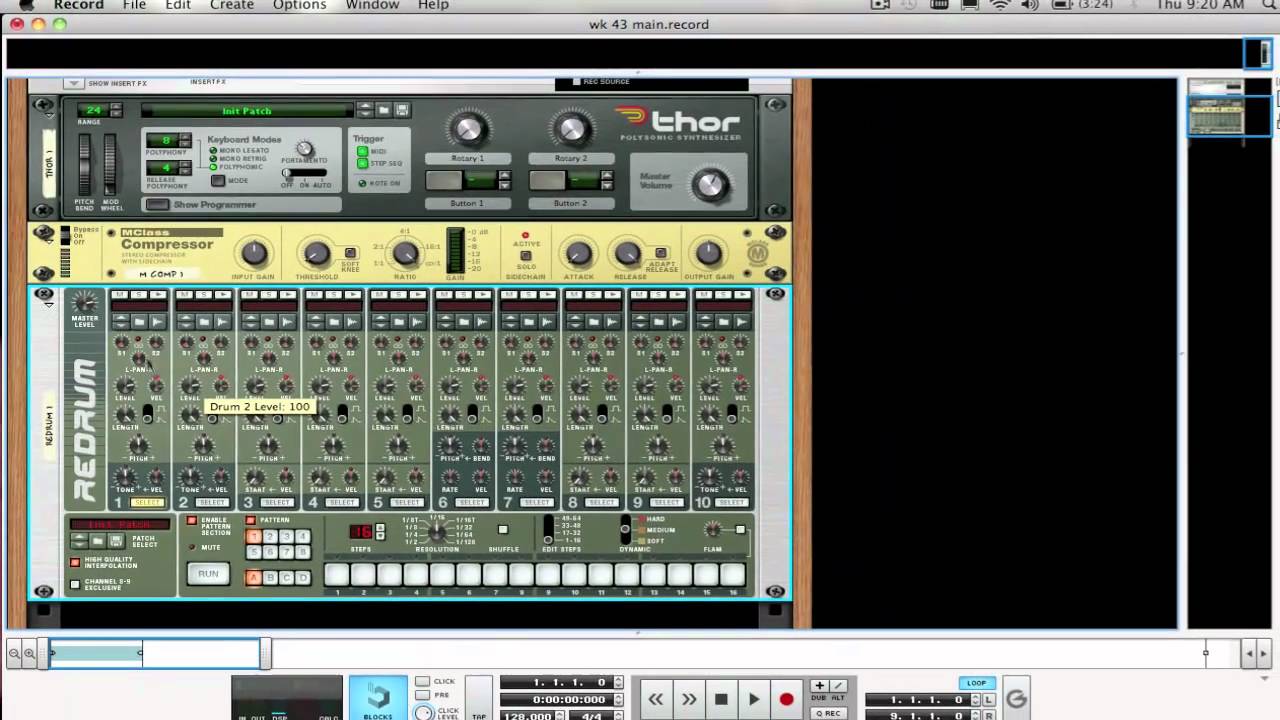Adjust Thor's Polyphony spinner
The width and height of the screenshot is (1280, 720).
point(185,141)
